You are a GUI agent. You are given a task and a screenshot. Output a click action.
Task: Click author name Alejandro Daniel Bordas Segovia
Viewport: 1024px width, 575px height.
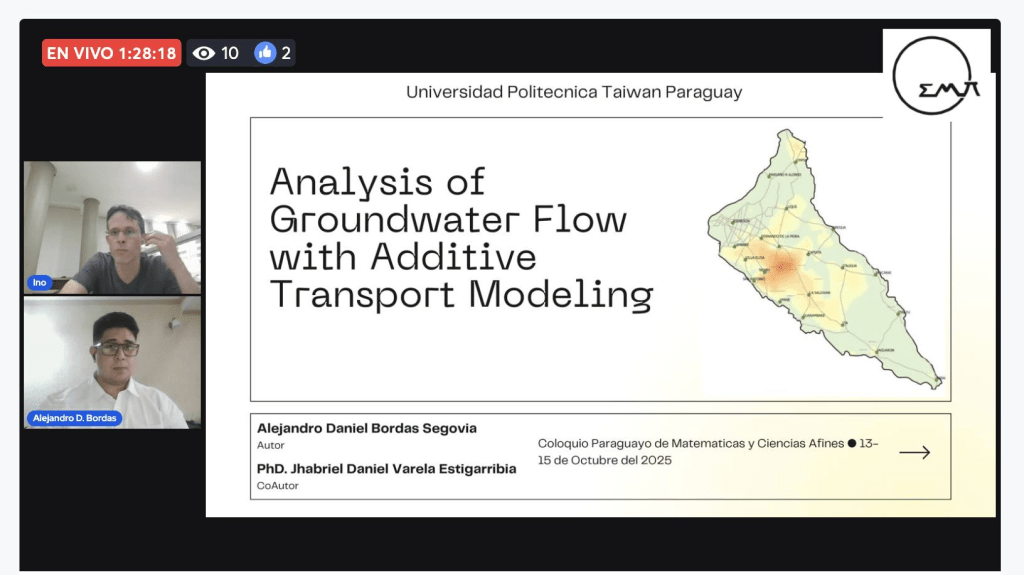367,428
